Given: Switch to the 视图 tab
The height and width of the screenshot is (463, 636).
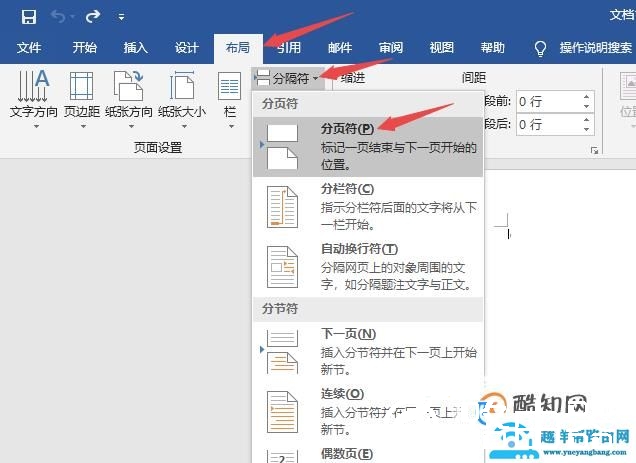Looking at the screenshot, I should point(442,48).
